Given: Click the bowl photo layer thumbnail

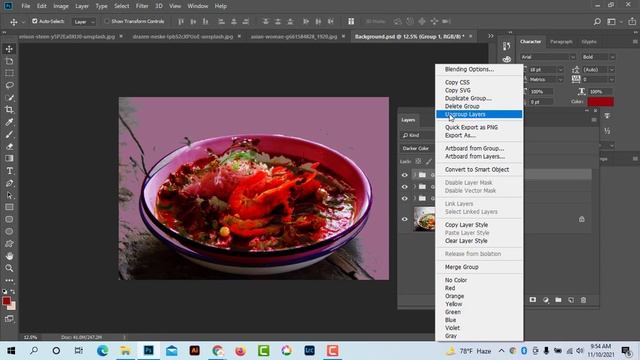Looking at the screenshot, I should tap(424, 219).
